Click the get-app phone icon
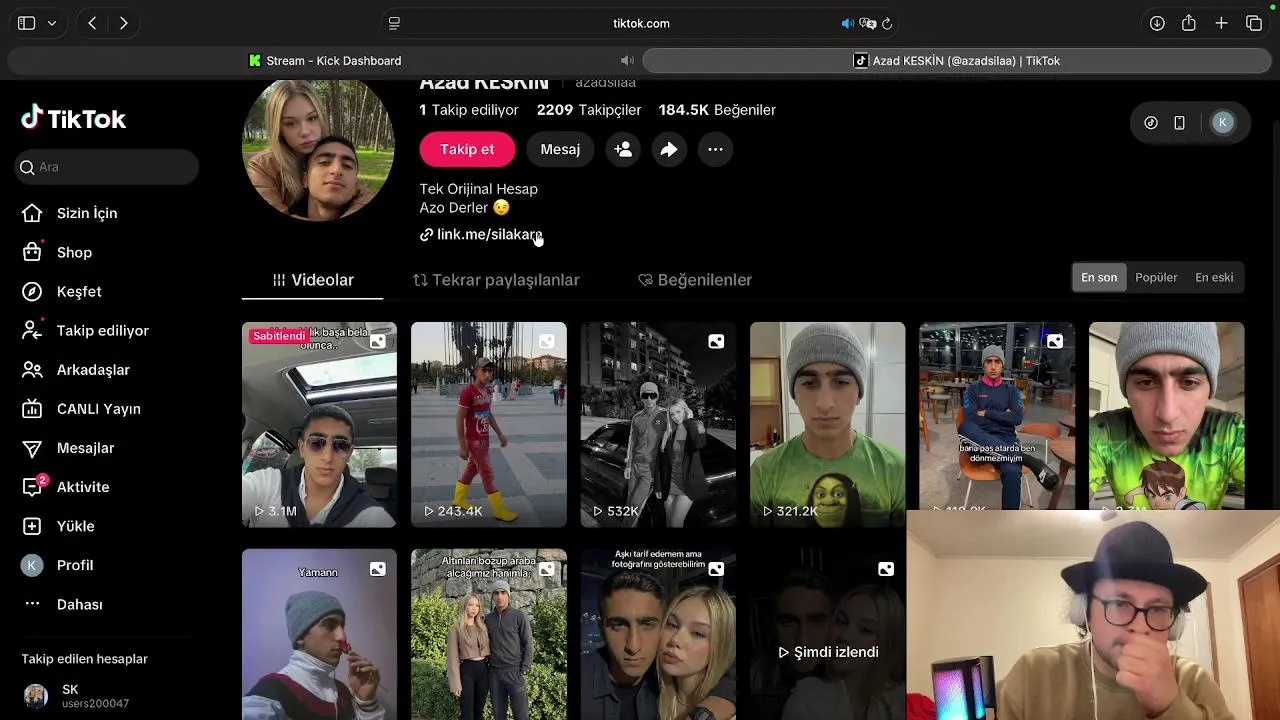This screenshot has width=1280, height=720. point(1180,122)
